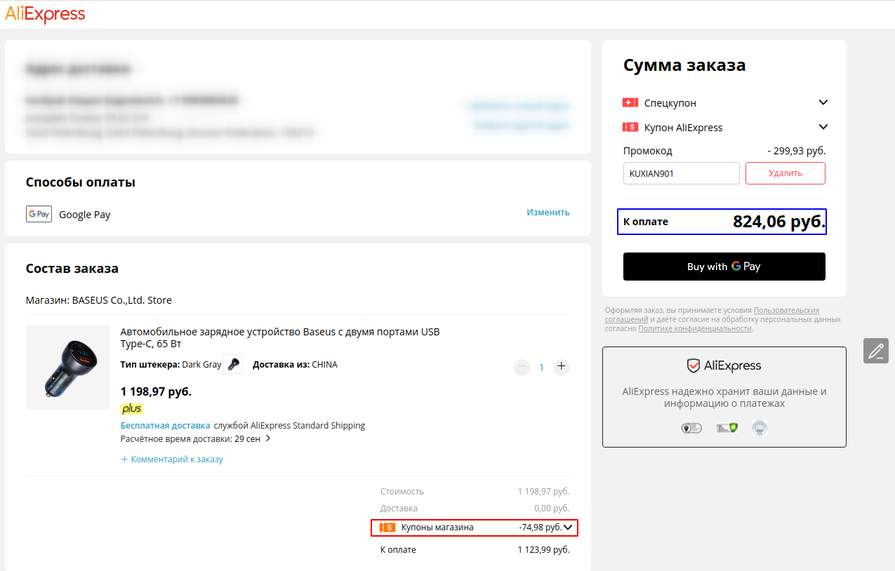The image size is (895, 571).
Task: Open delivery time details arrow after 29 сен
Action: 268,439
